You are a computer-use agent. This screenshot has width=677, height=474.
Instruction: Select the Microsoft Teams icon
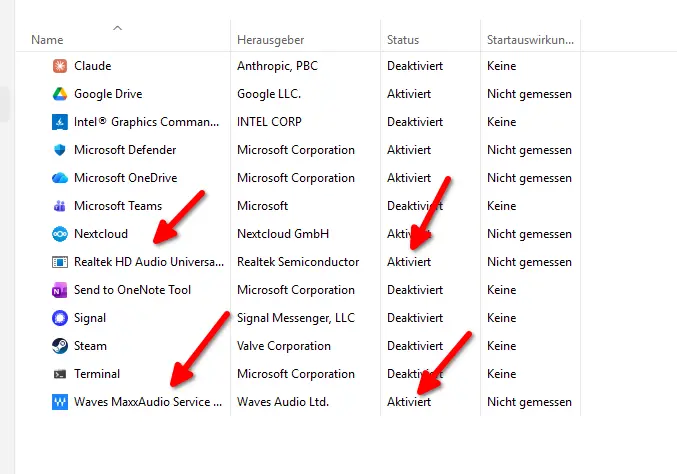(x=59, y=206)
